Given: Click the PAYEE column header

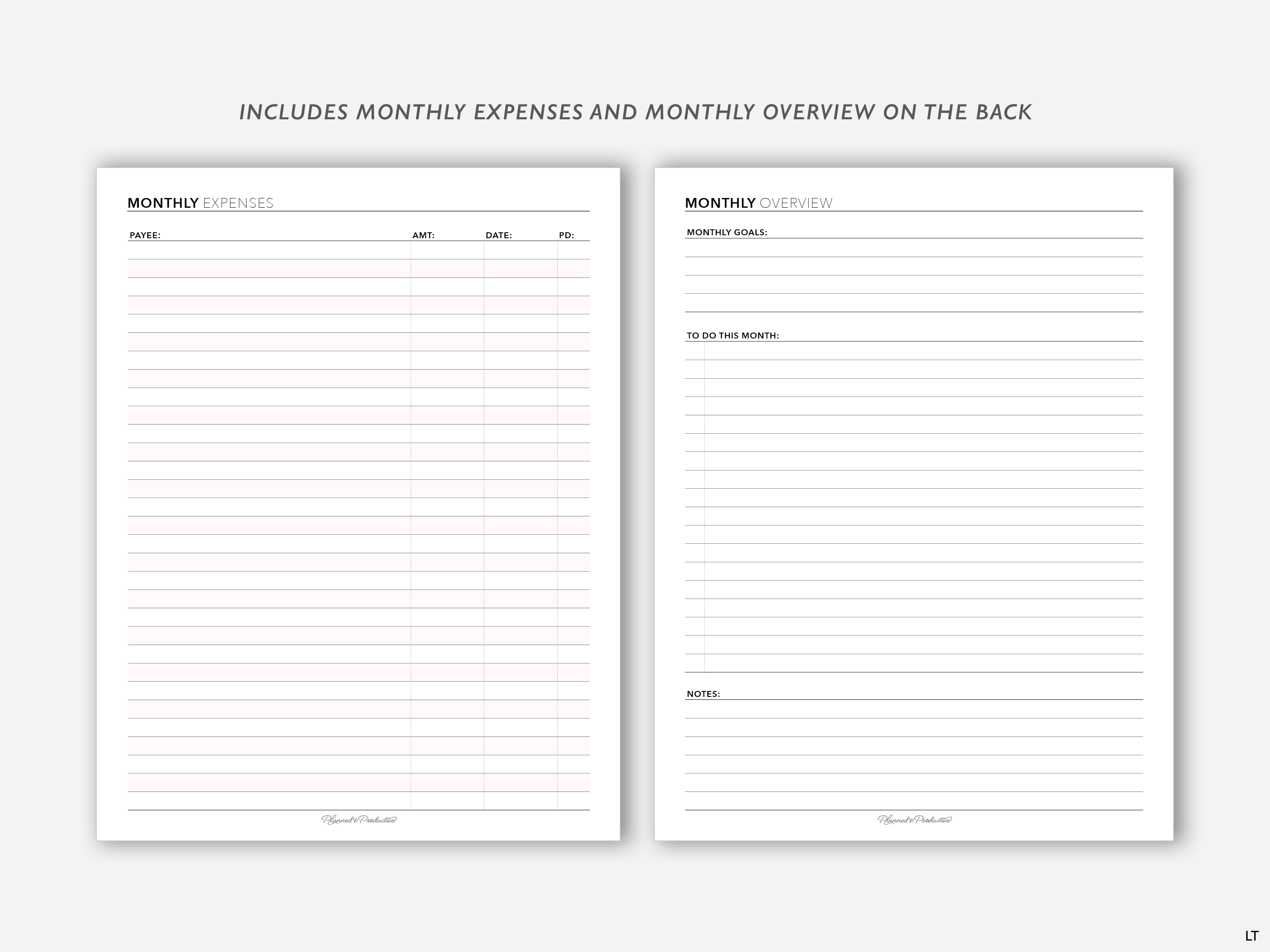Looking at the screenshot, I should 145,235.
